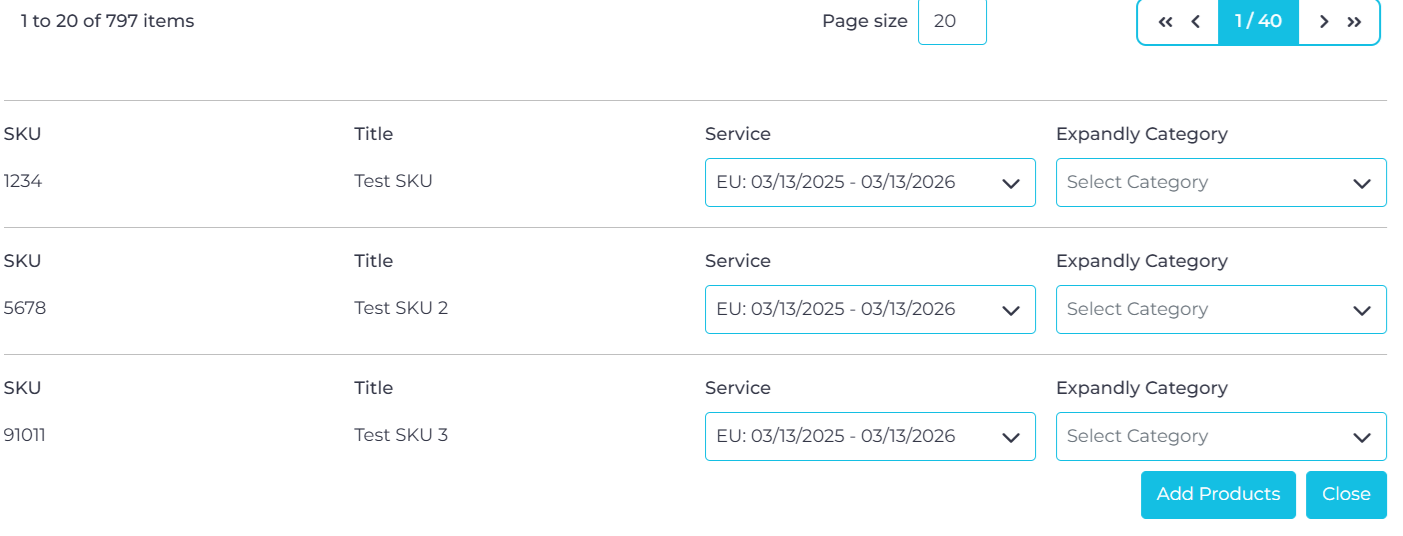The width and height of the screenshot is (1403, 536).
Task: Go to previous page using single-left arrow
Action: pos(1195,22)
